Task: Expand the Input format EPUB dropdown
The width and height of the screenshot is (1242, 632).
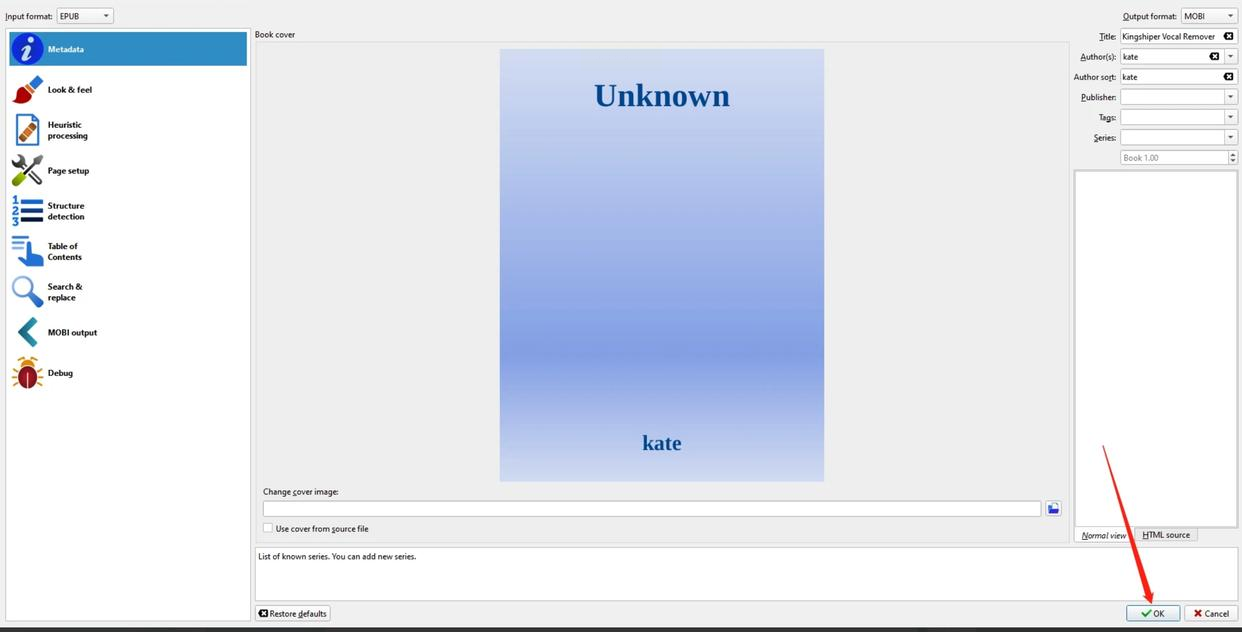Action: (x=85, y=16)
